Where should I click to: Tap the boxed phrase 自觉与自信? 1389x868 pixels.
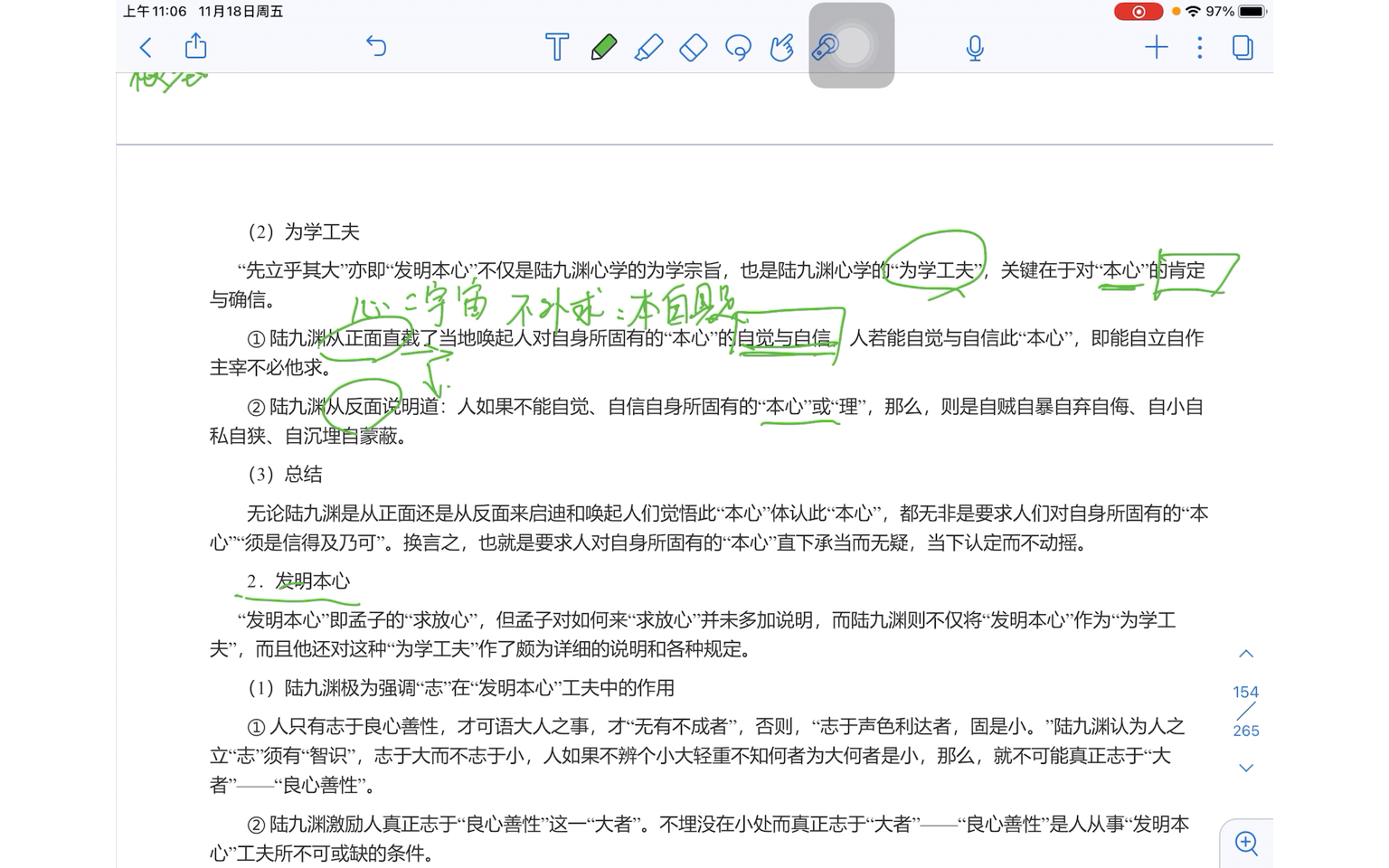click(x=783, y=339)
